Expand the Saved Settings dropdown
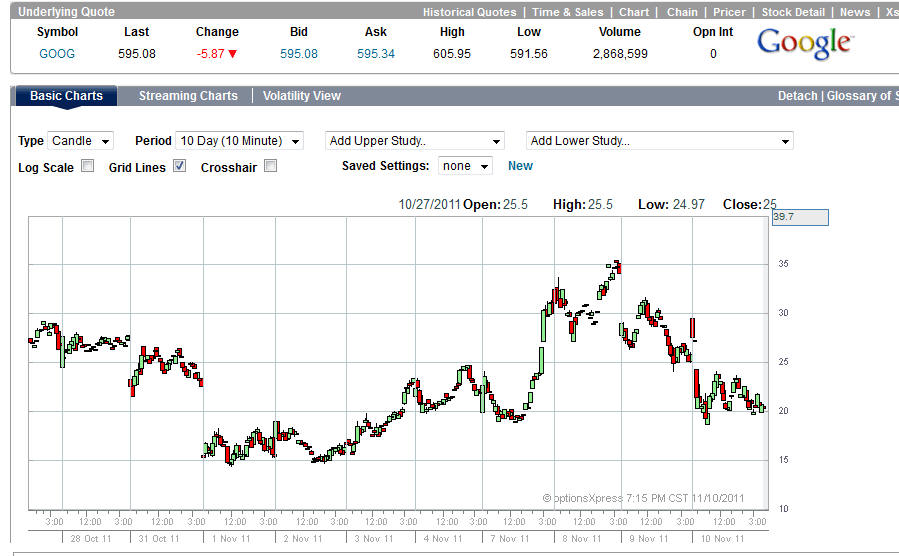The height and width of the screenshot is (556, 899). [x=467, y=166]
